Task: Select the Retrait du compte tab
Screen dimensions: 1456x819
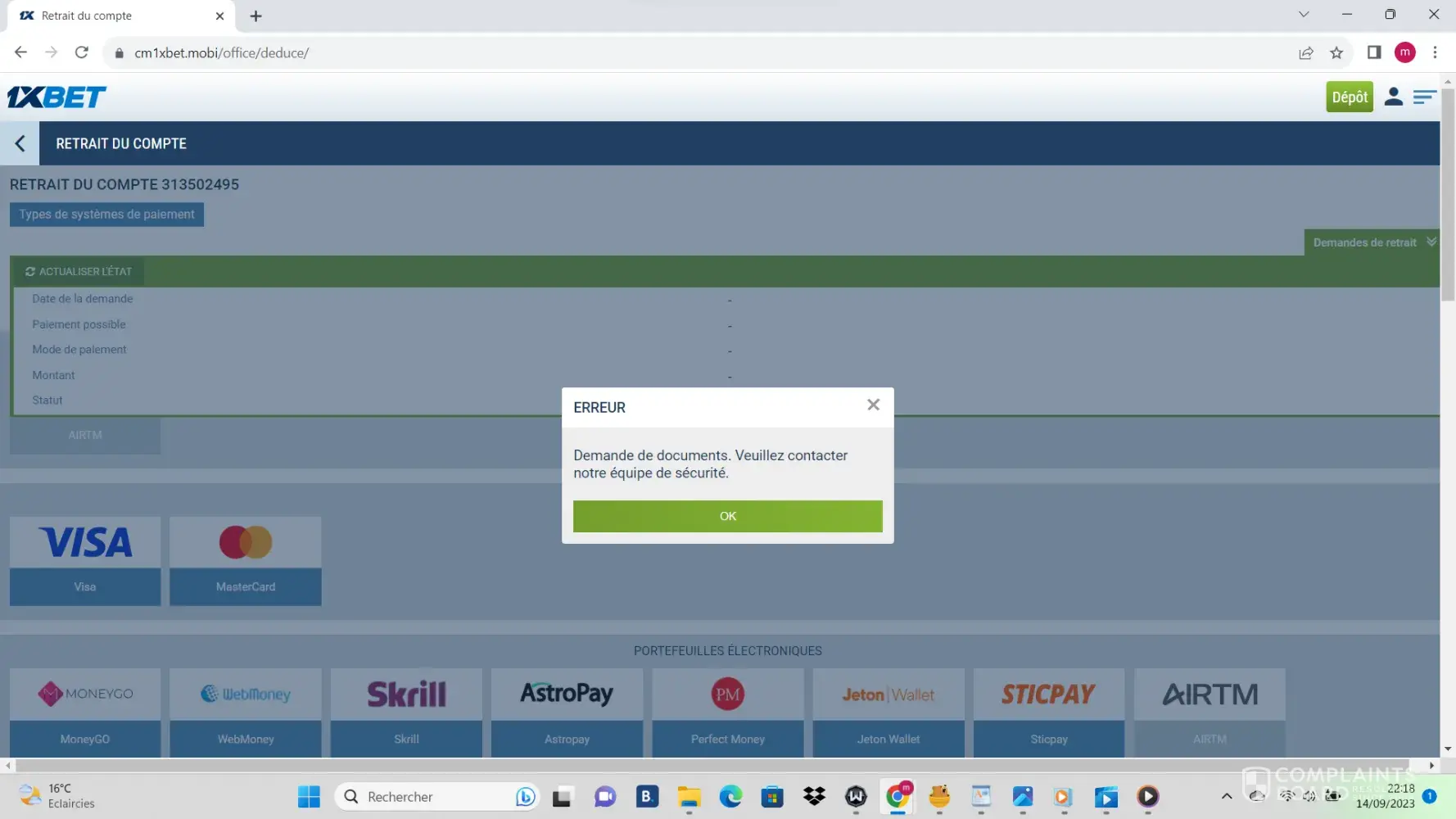Action: coord(121,16)
